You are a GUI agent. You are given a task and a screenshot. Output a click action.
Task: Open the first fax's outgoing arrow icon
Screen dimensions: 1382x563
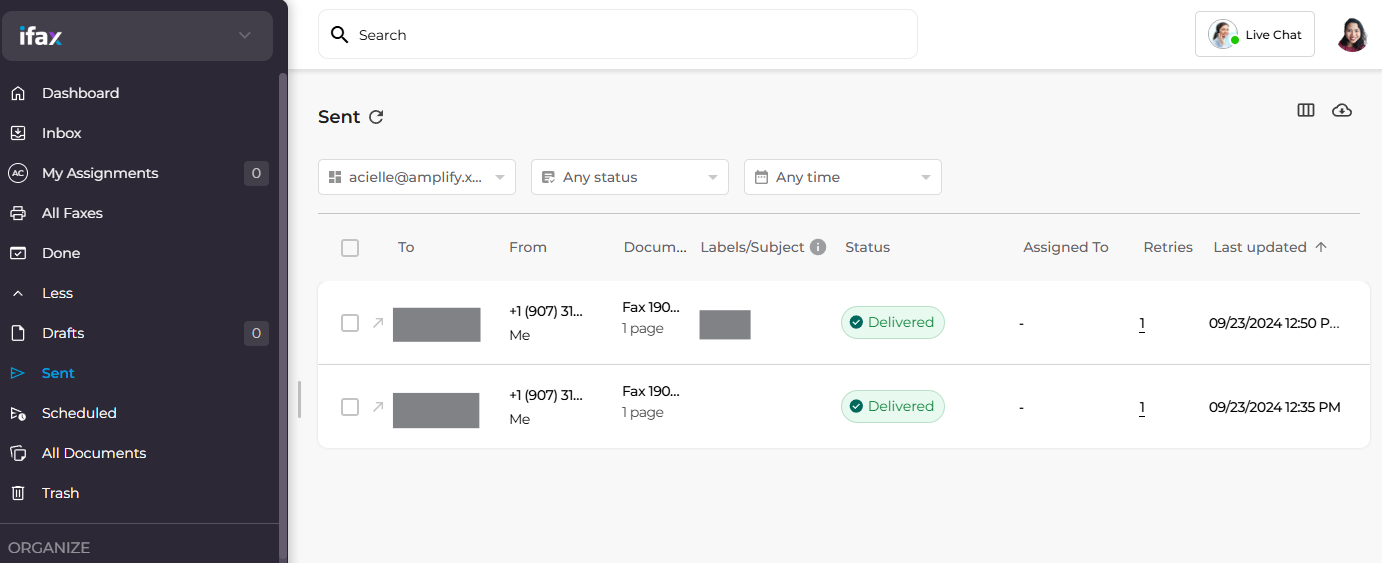[378, 323]
